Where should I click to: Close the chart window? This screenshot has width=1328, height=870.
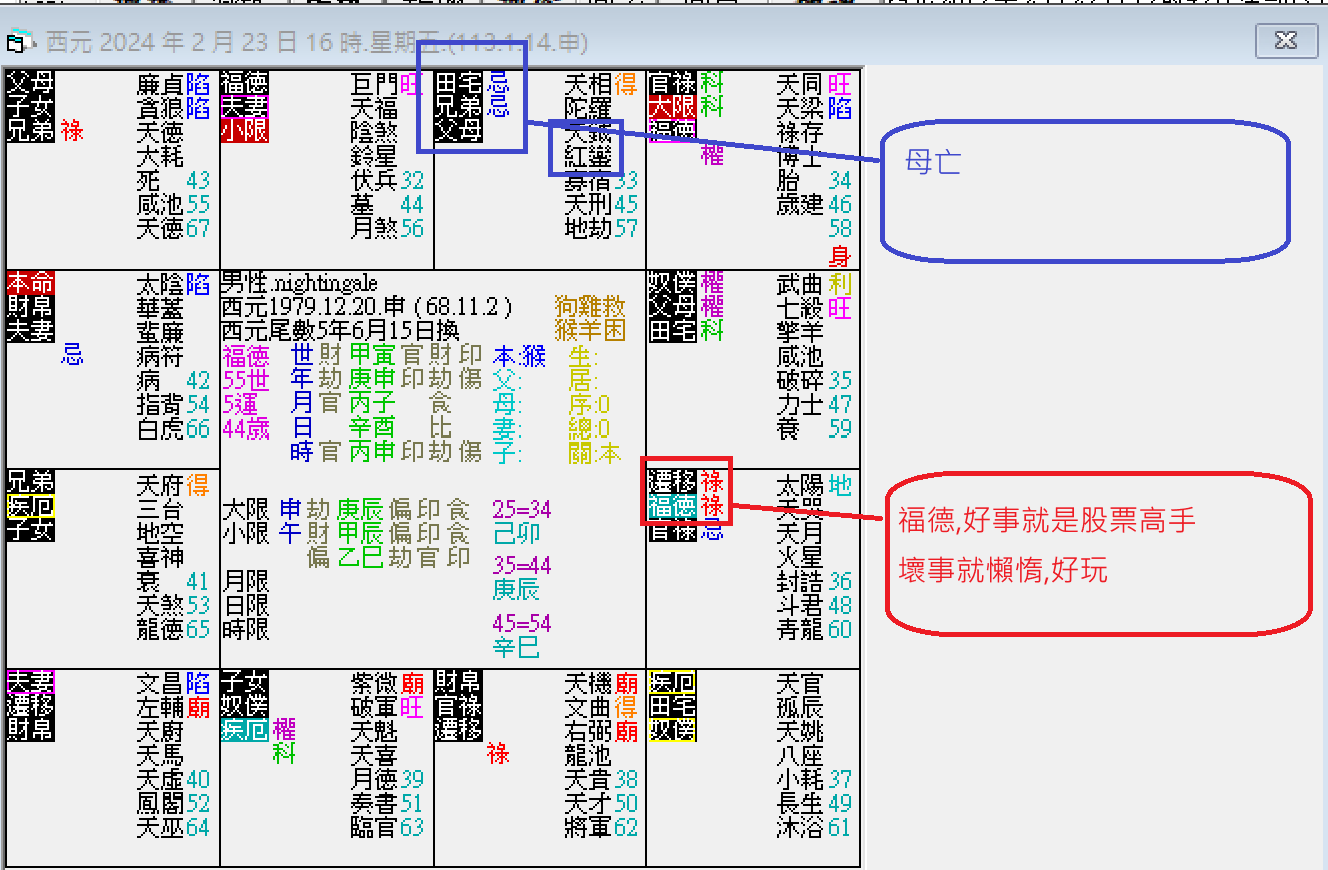click(x=1286, y=41)
